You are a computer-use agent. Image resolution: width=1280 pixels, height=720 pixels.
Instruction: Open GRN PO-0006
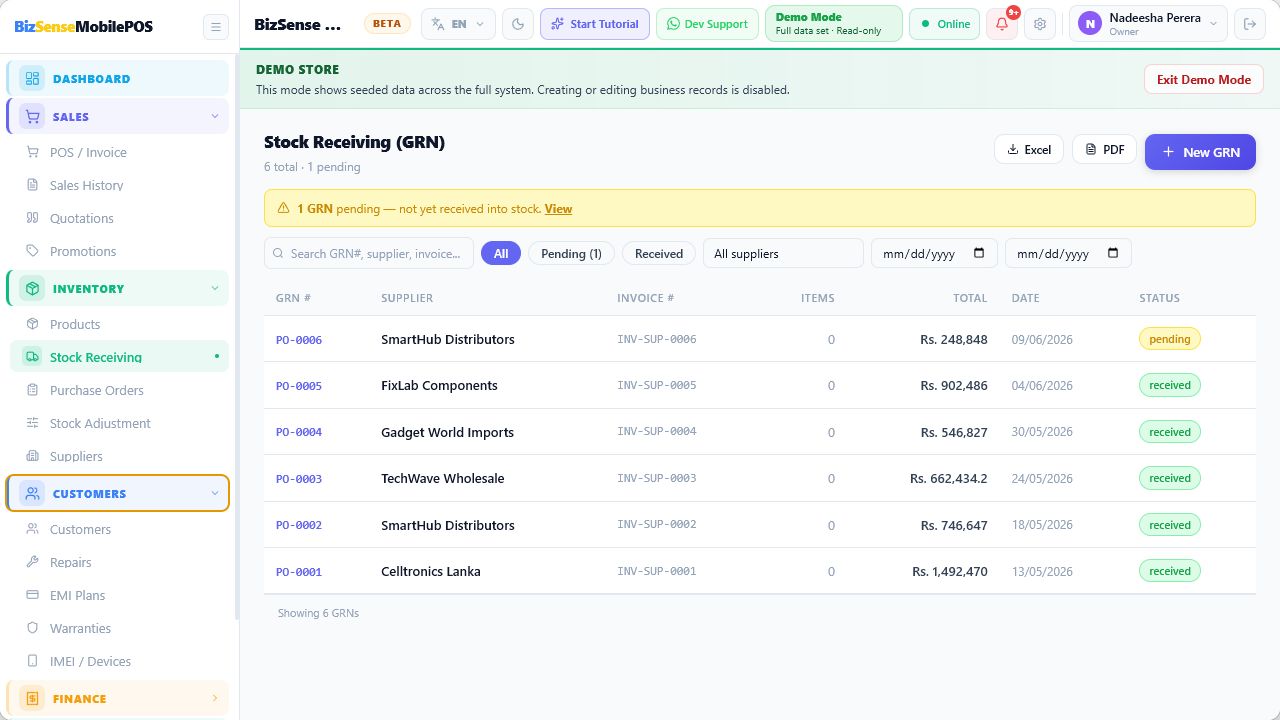299,340
